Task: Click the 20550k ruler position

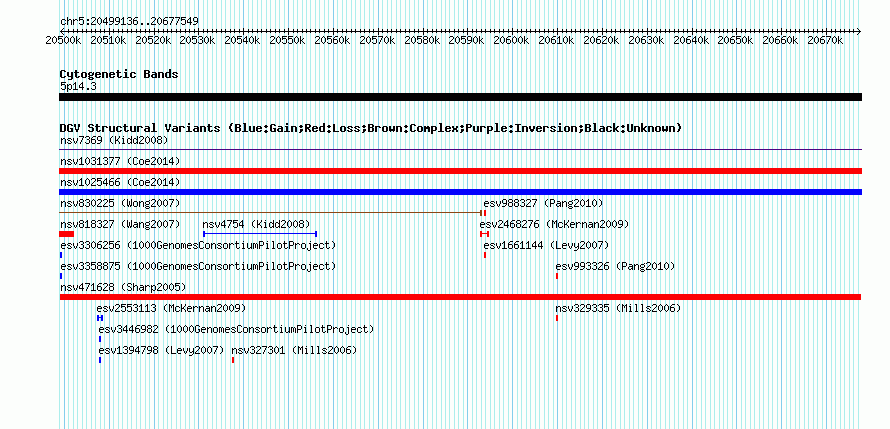Action: [289, 40]
